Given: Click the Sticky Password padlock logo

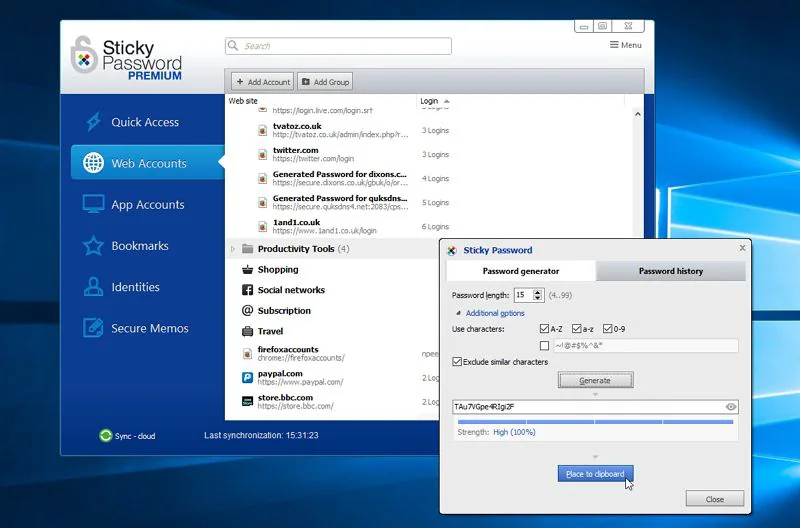Looking at the screenshot, I should click(84, 55).
